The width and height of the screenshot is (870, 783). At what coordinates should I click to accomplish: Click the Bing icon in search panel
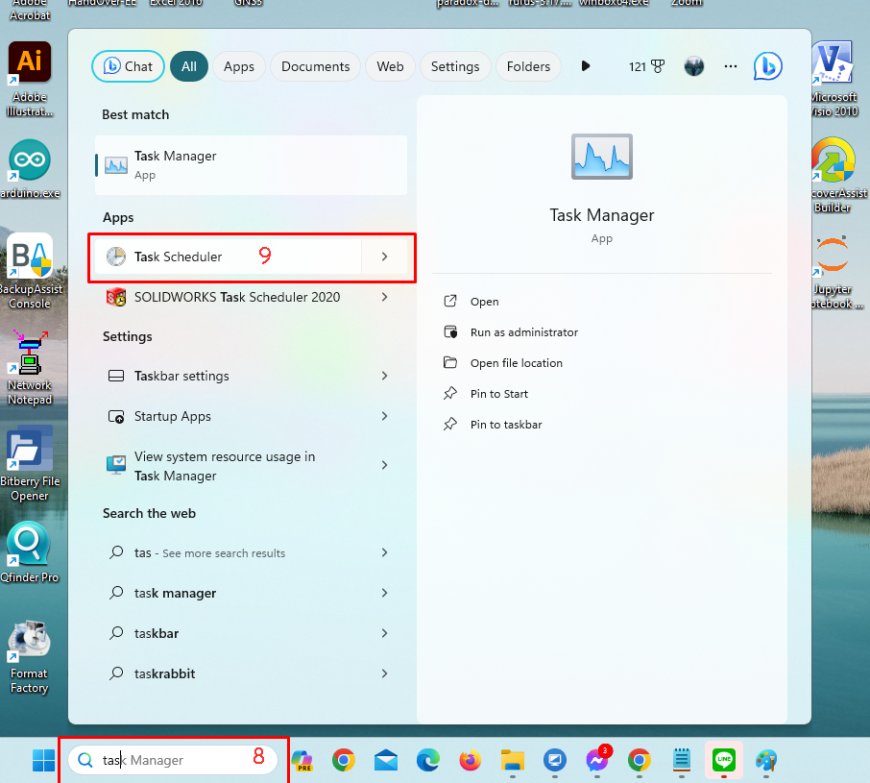point(768,66)
